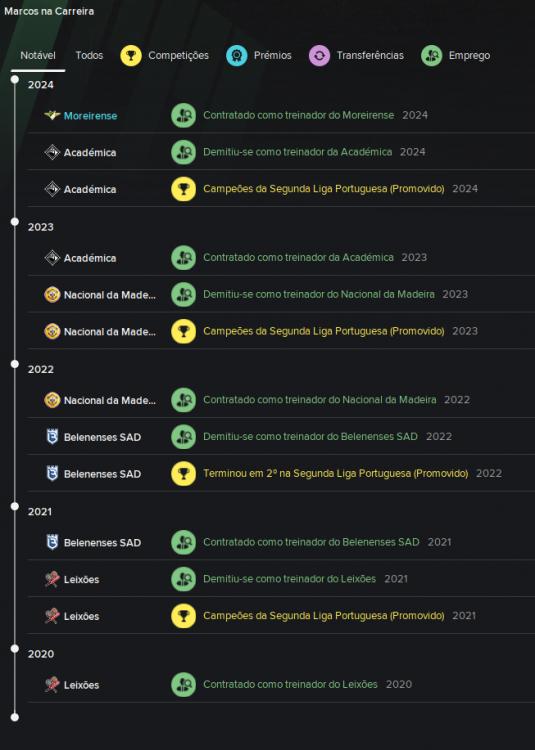The image size is (535, 750).
Task: Click Nacional crest in Contratado 2022 row
Action: pos(52,400)
